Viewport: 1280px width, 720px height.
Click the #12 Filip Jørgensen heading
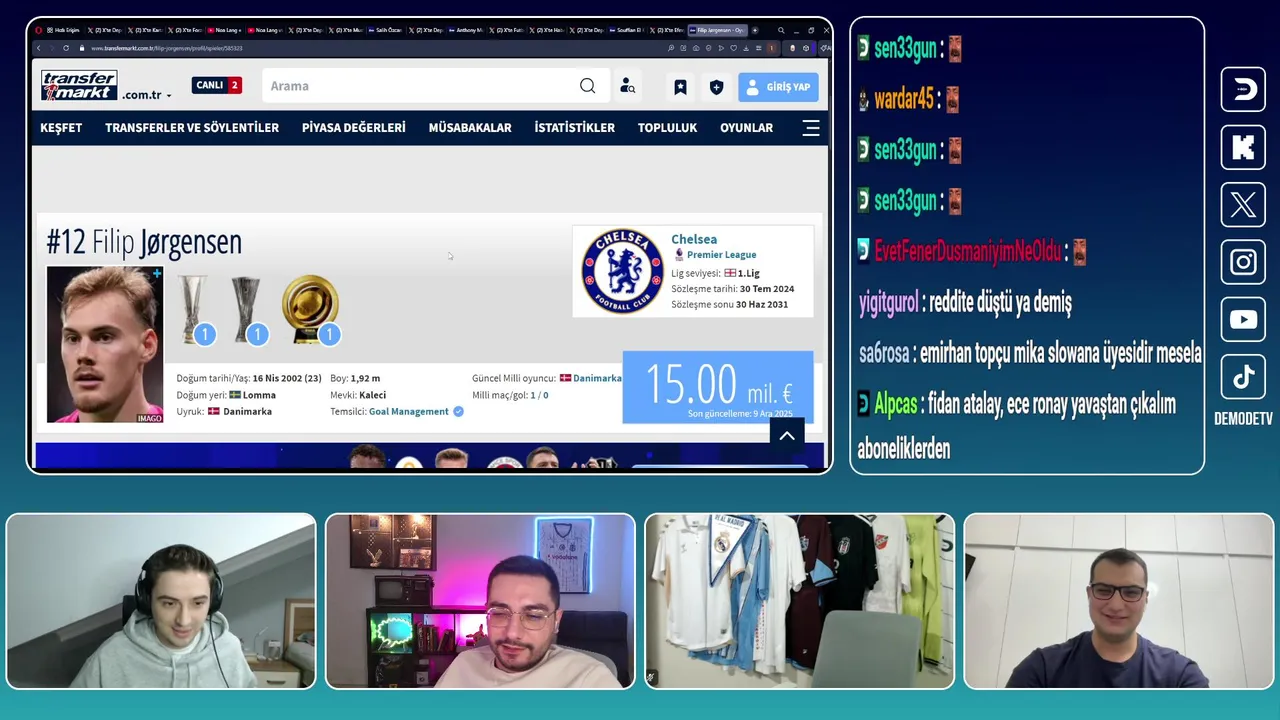(x=144, y=242)
